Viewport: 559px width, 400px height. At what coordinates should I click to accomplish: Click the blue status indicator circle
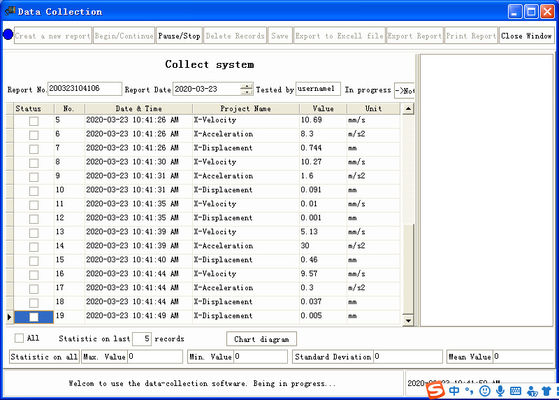pyautogui.click(x=8, y=35)
